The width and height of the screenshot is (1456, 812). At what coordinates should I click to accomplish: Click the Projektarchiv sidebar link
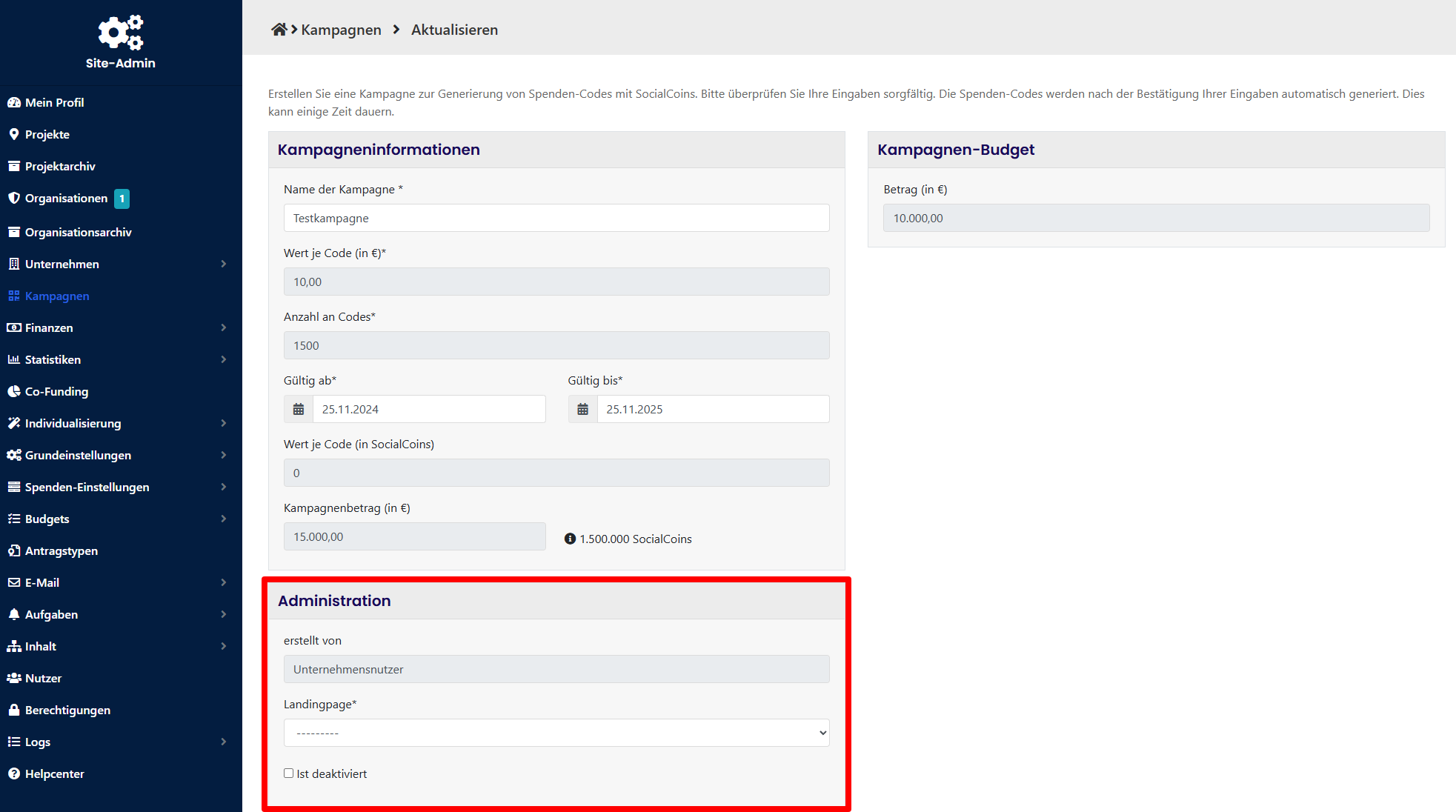click(x=60, y=166)
